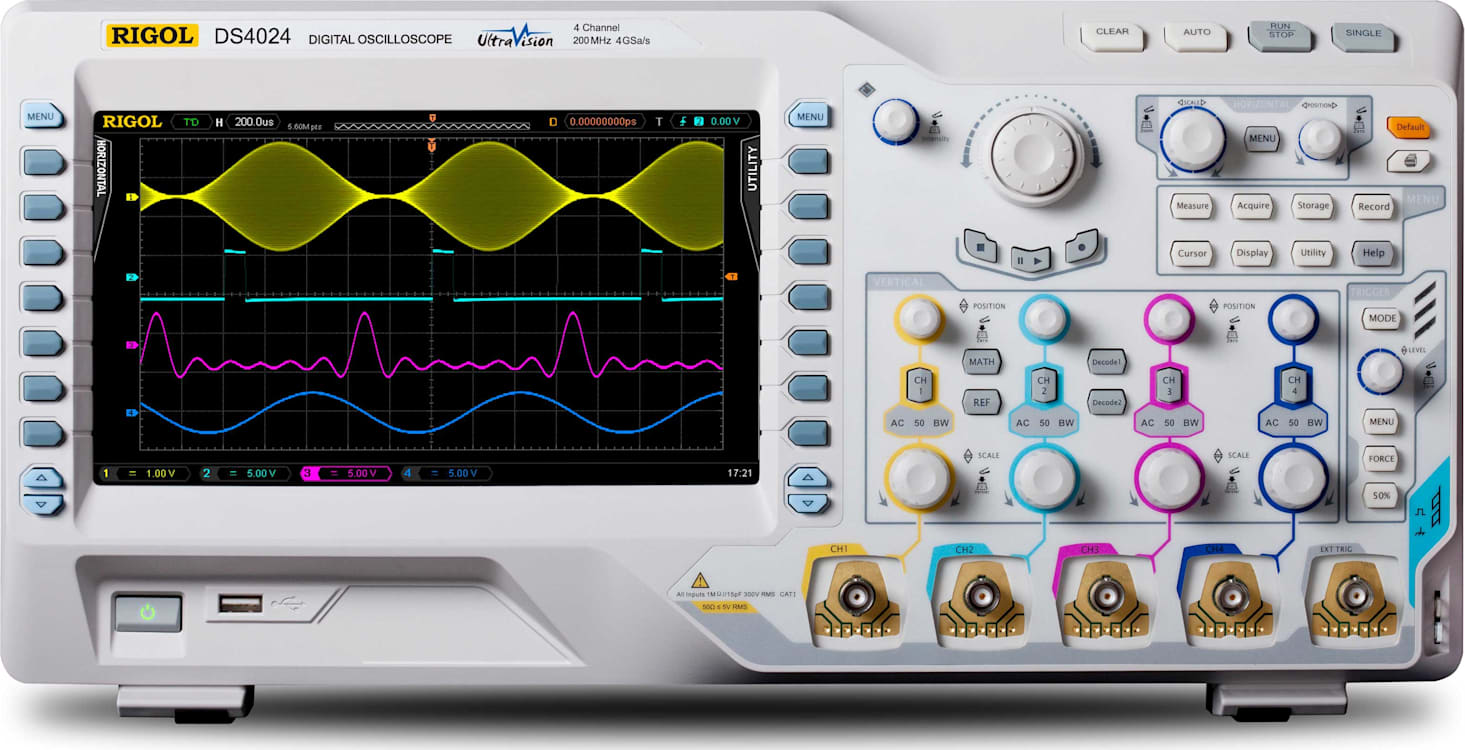Toggle channel 1 with the CH1 key

click(x=918, y=382)
